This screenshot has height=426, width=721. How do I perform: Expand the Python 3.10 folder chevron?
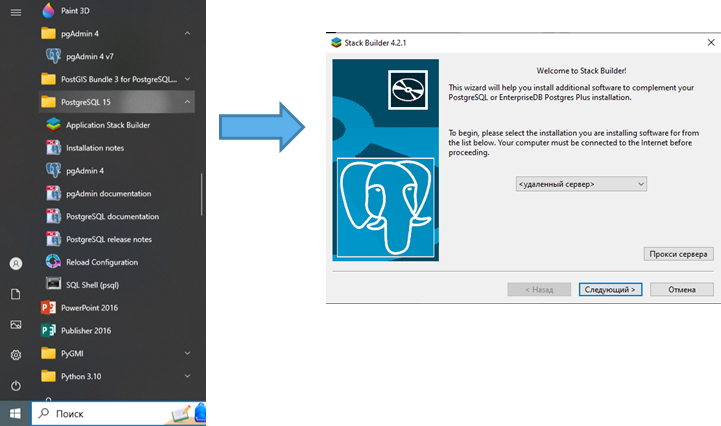[x=187, y=376]
